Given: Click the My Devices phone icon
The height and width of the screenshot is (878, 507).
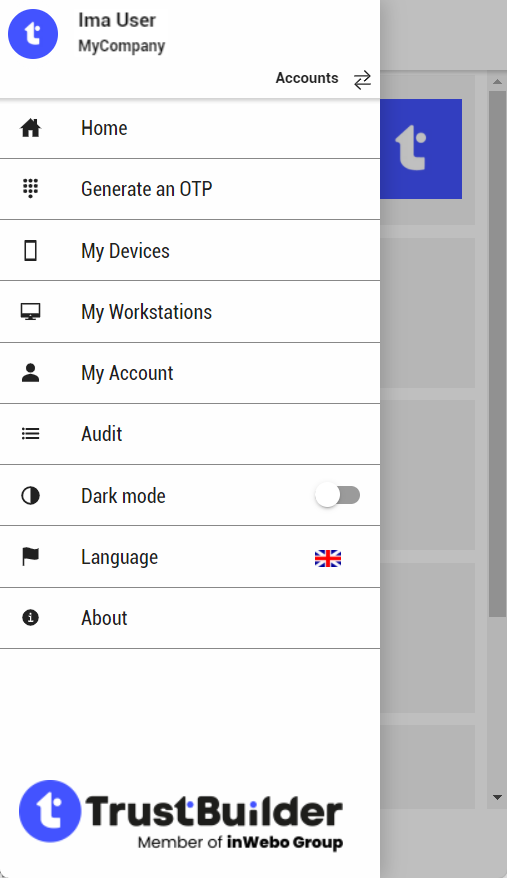Looking at the screenshot, I should pyautogui.click(x=30, y=250).
